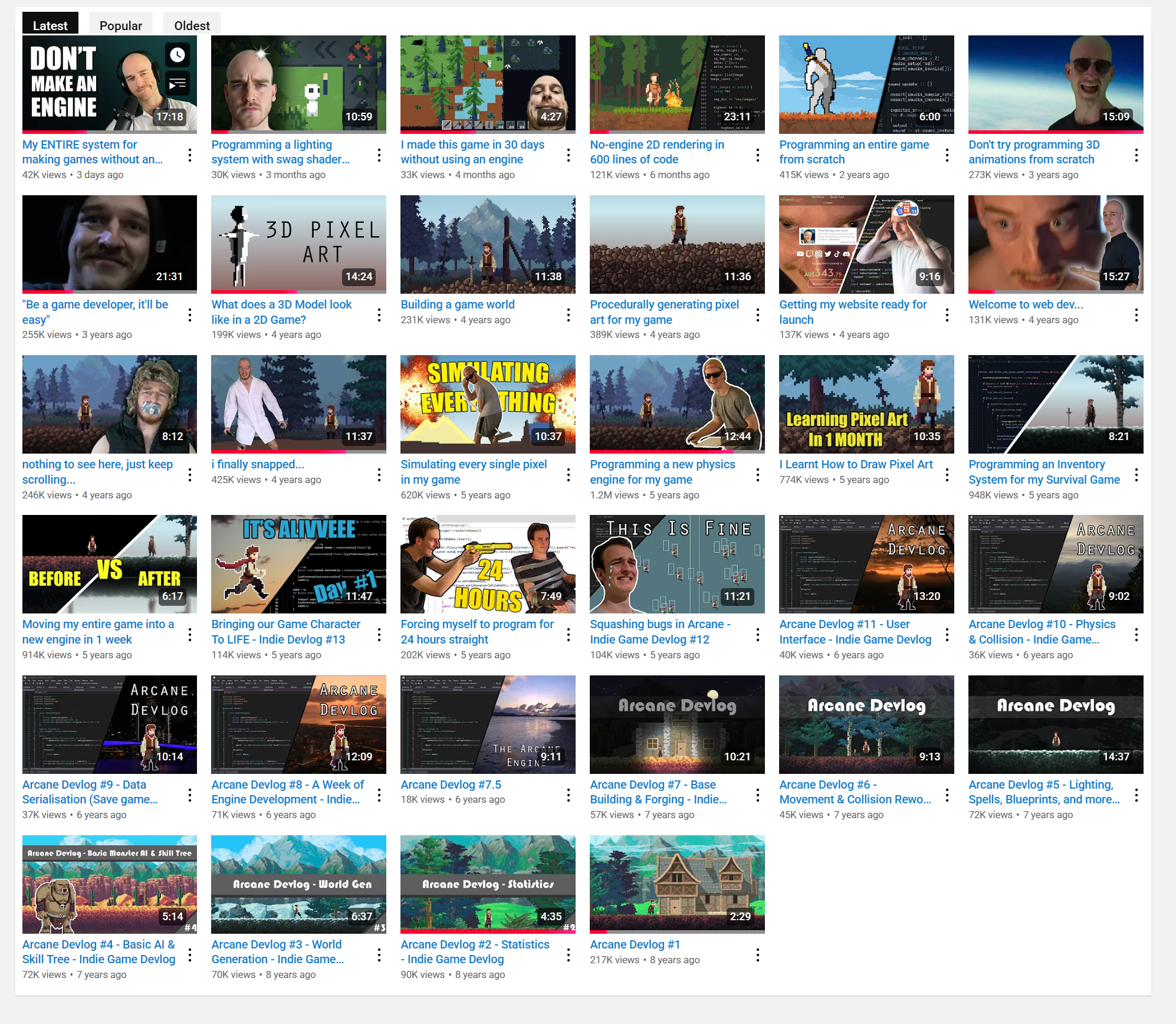Open options for Programming an entire game video
Viewport: 1176px width, 1024px height.
[x=947, y=155]
